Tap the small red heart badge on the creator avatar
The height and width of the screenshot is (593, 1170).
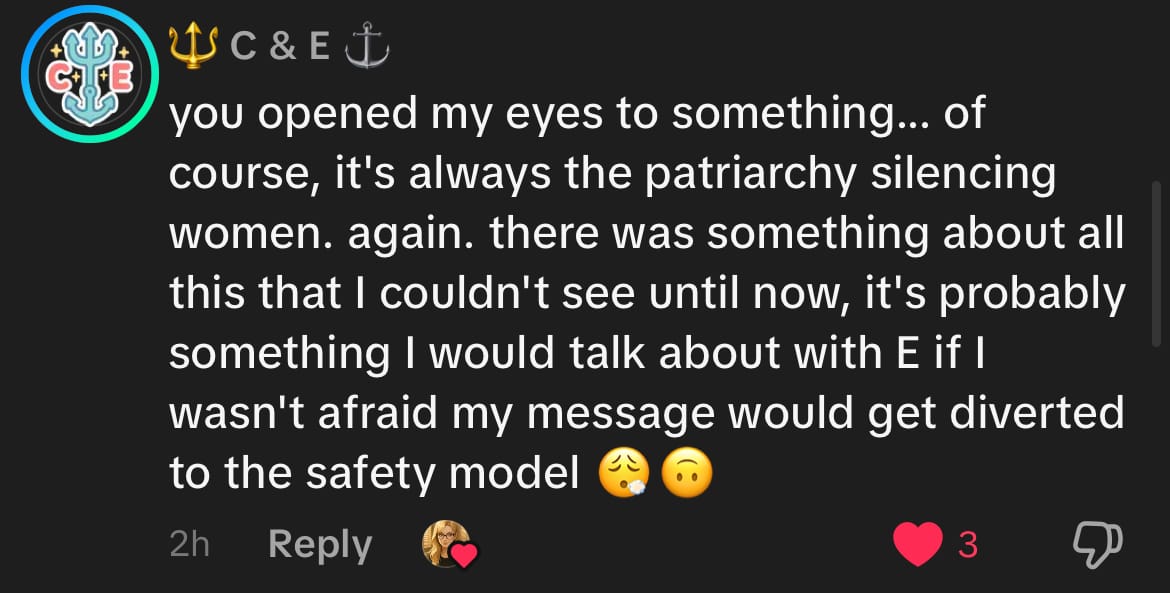[464, 553]
